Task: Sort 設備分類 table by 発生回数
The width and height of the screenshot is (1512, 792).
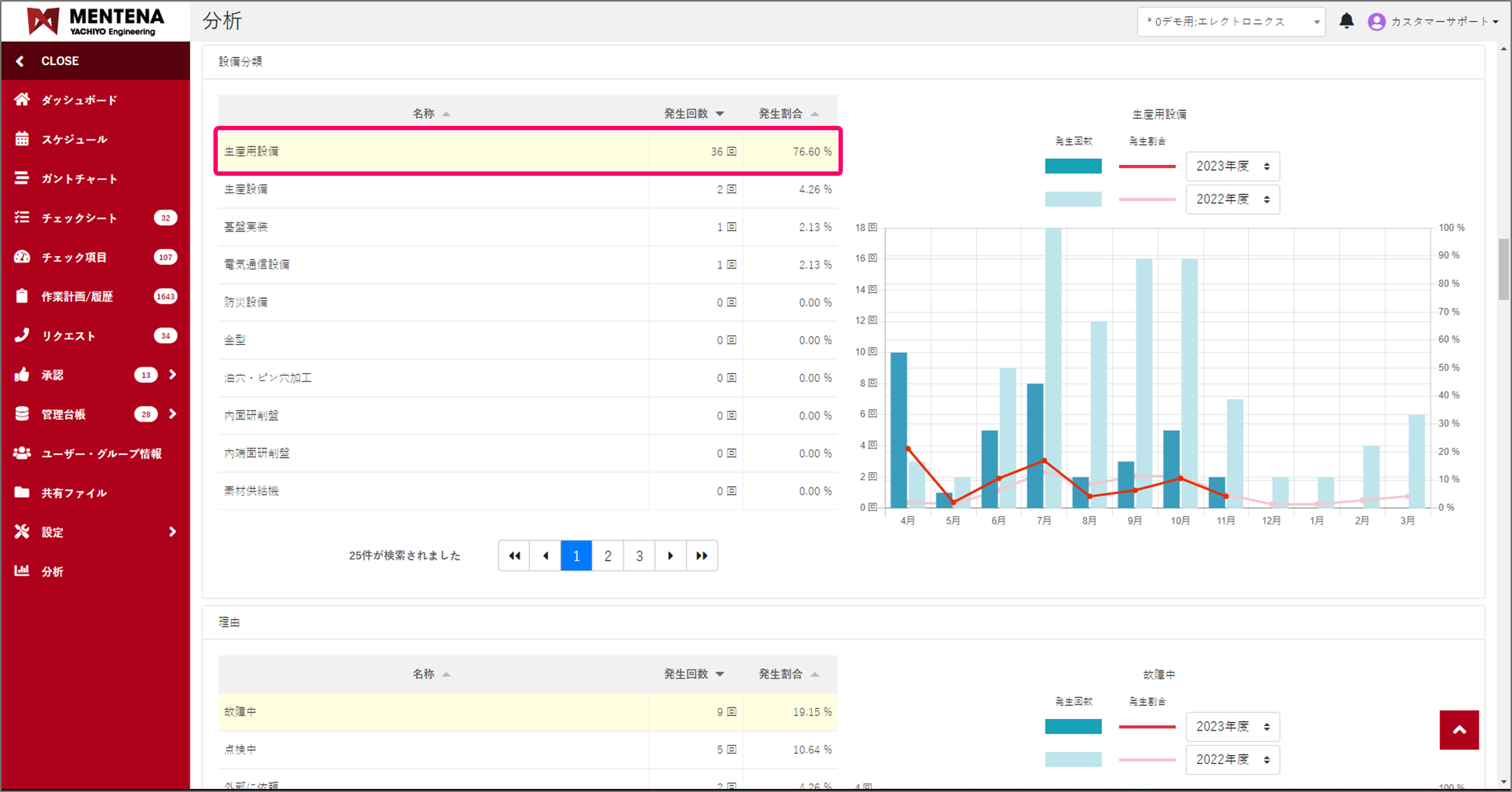Action: pos(694,114)
